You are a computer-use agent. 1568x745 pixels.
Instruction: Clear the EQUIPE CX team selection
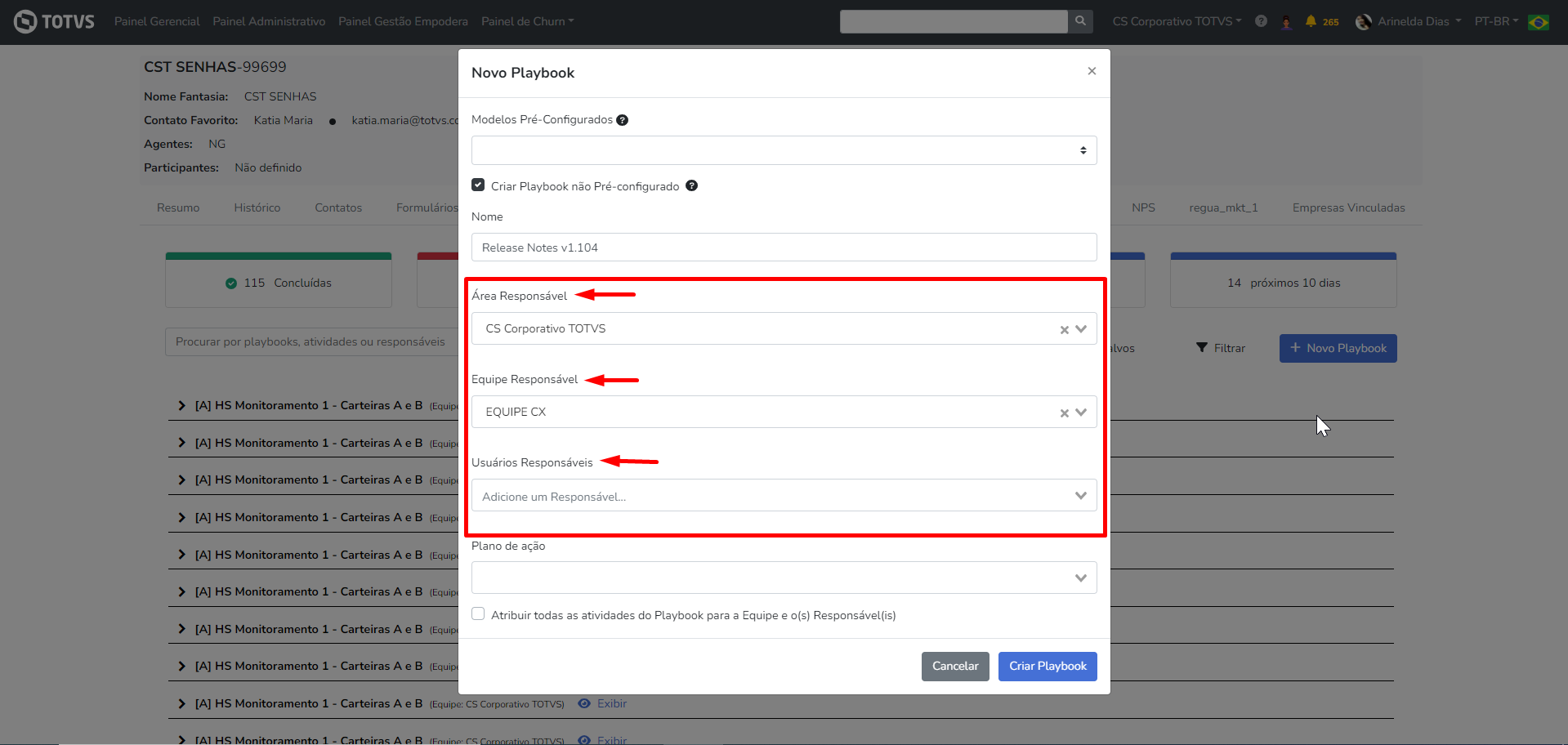pos(1064,413)
